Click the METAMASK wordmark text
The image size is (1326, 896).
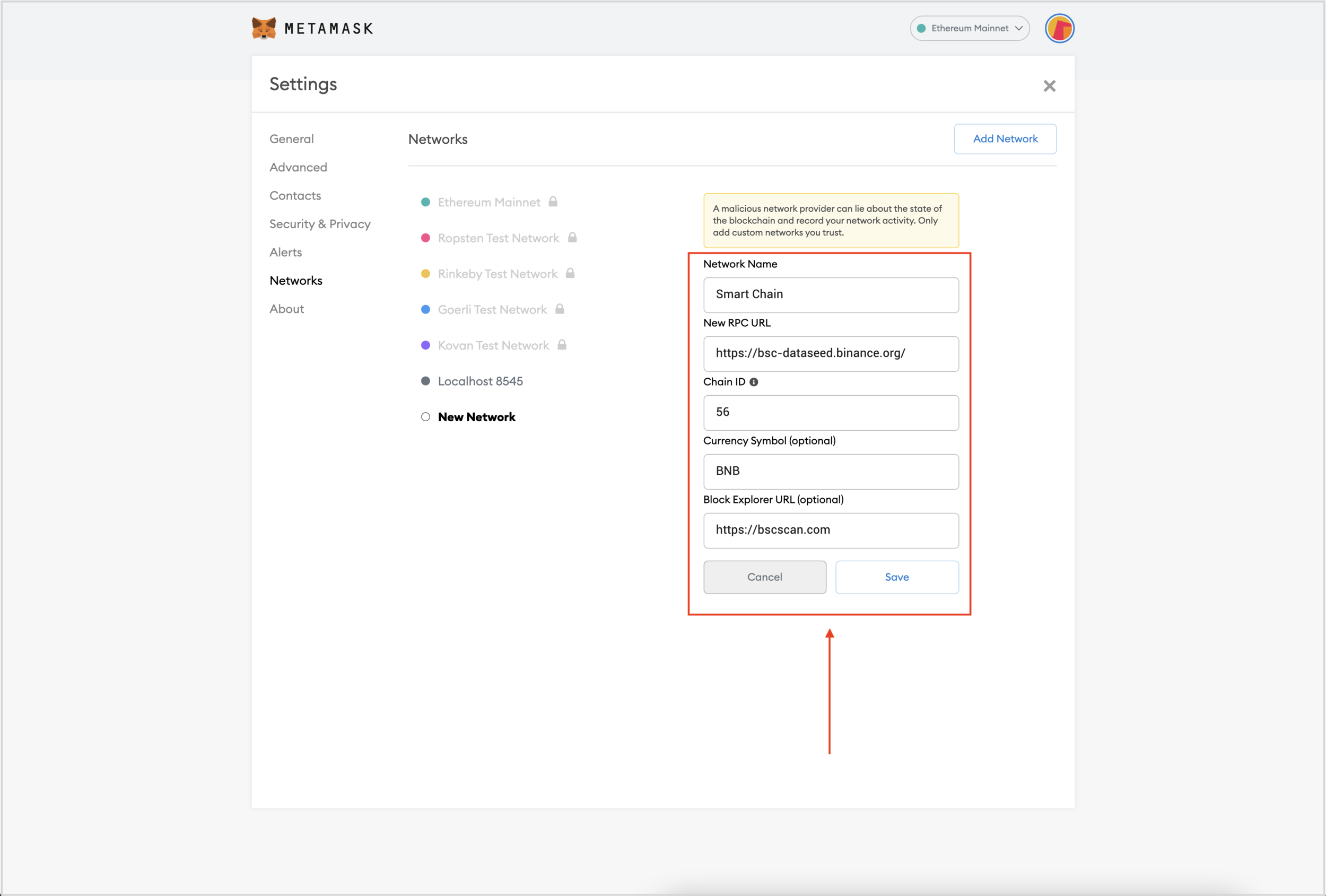[328, 29]
